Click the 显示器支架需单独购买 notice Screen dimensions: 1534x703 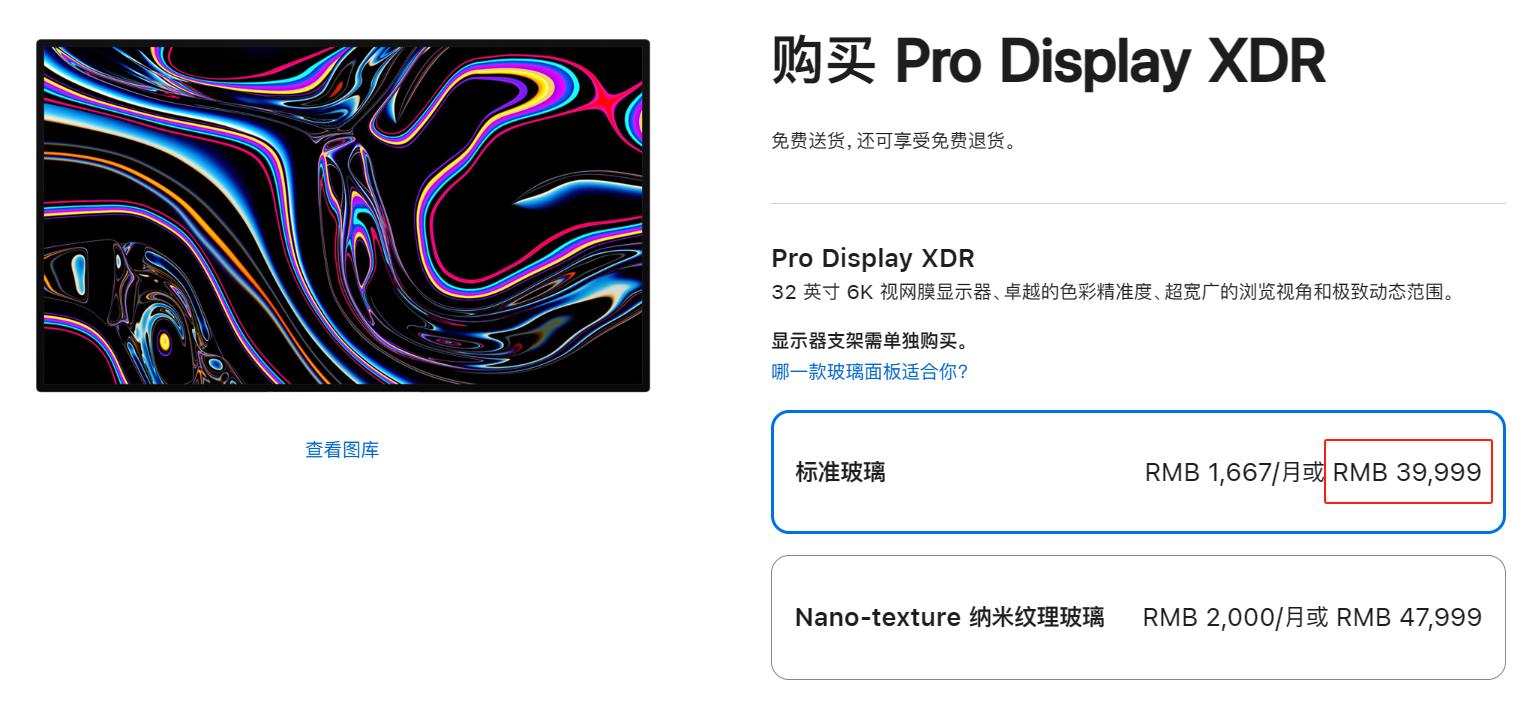(x=869, y=342)
